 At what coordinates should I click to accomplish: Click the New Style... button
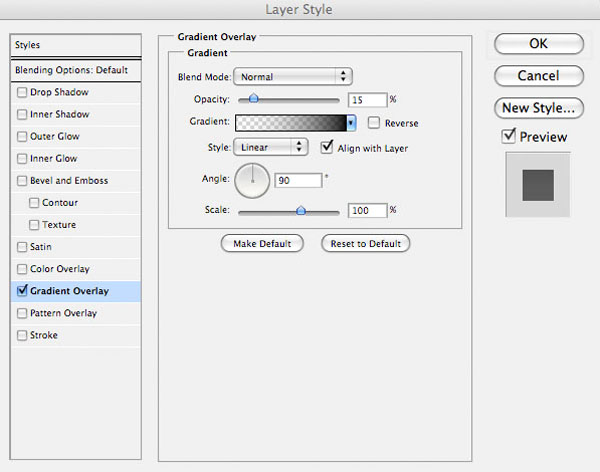pos(539,108)
